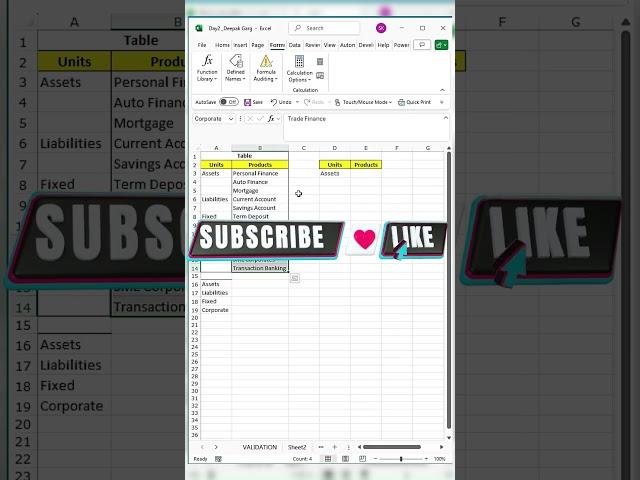
Task: Click the vertical scrollbar thumb in the sheet
Action: tap(449, 290)
